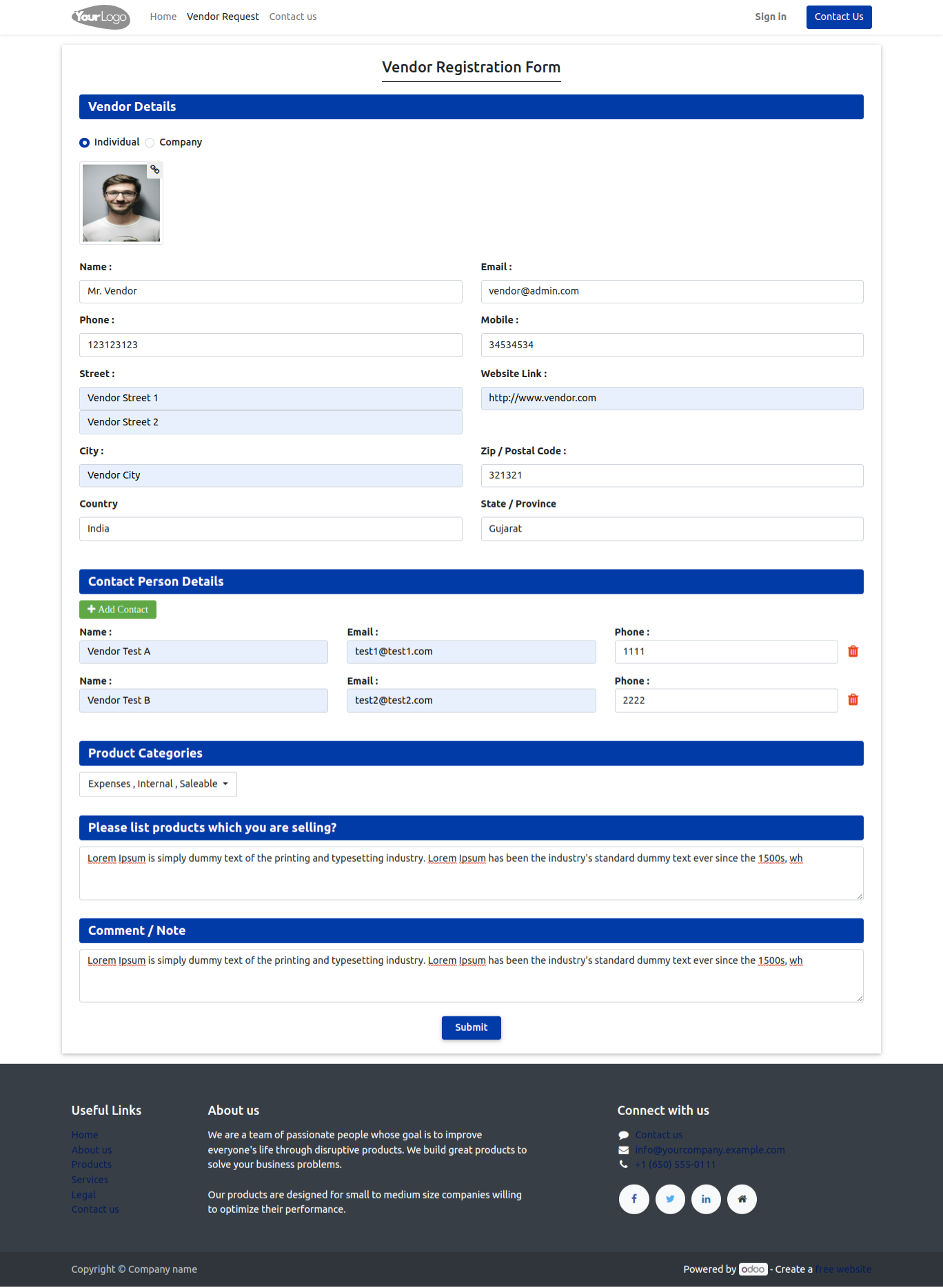Open the Vendor Request nav item
Screen dimensions: 943x1288
pyautogui.click(x=223, y=17)
